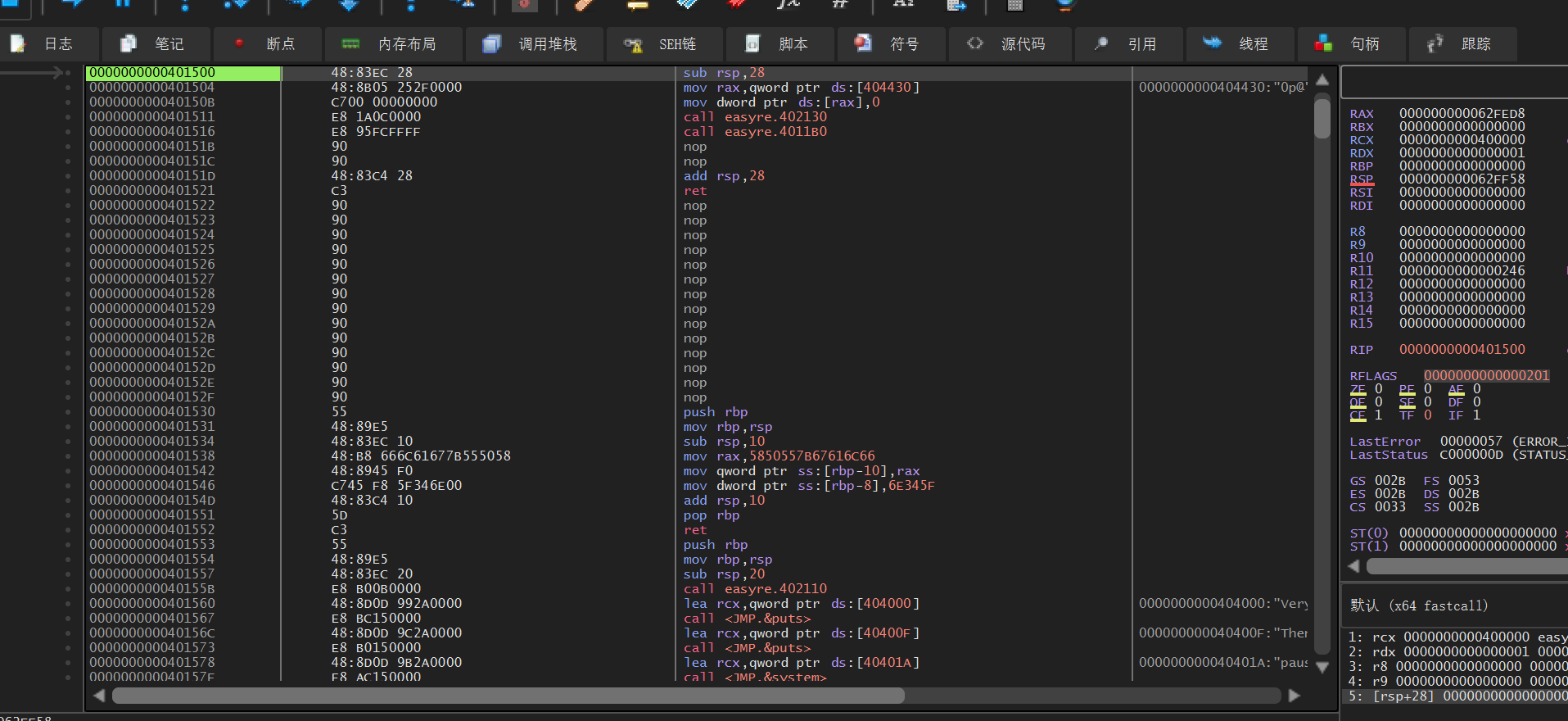Click the RIP register value 0000000000401500

(1462, 350)
